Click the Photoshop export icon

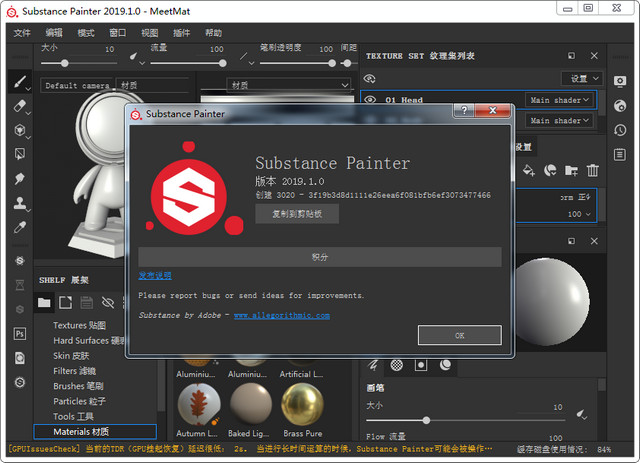click(x=18, y=333)
